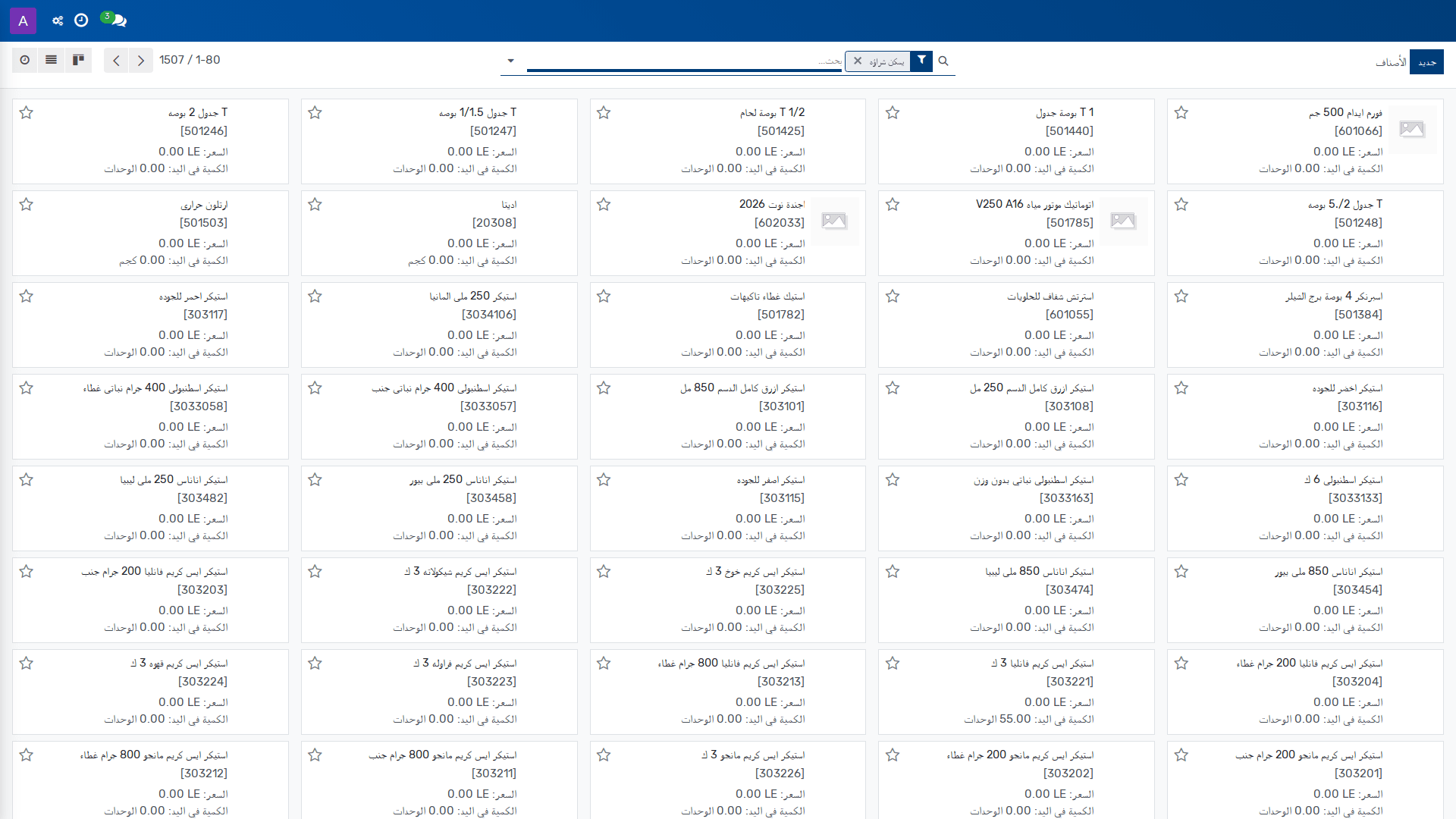This screenshot has height=819, width=1456.
Task: Click the 'جديد' new button
Action: tap(1426, 62)
